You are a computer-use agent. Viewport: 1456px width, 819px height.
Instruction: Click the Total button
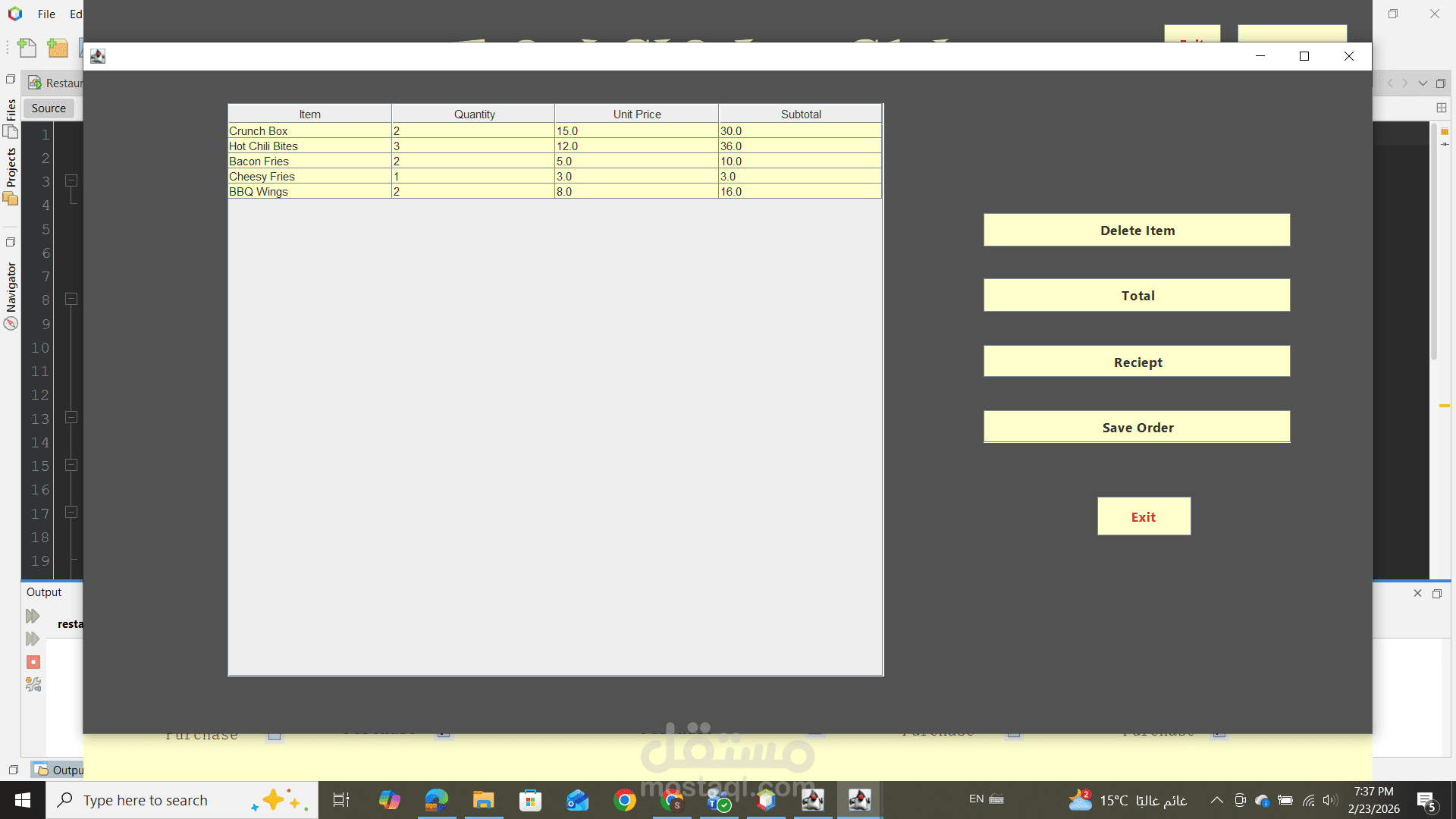click(1136, 295)
